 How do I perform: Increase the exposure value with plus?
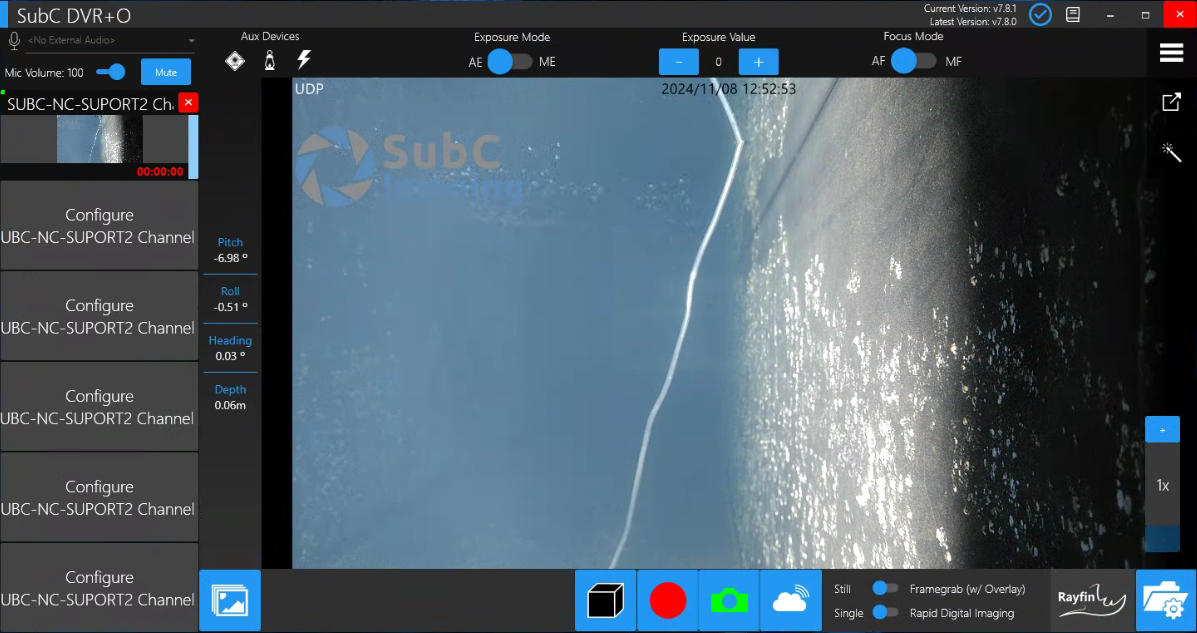(x=758, y=62)
